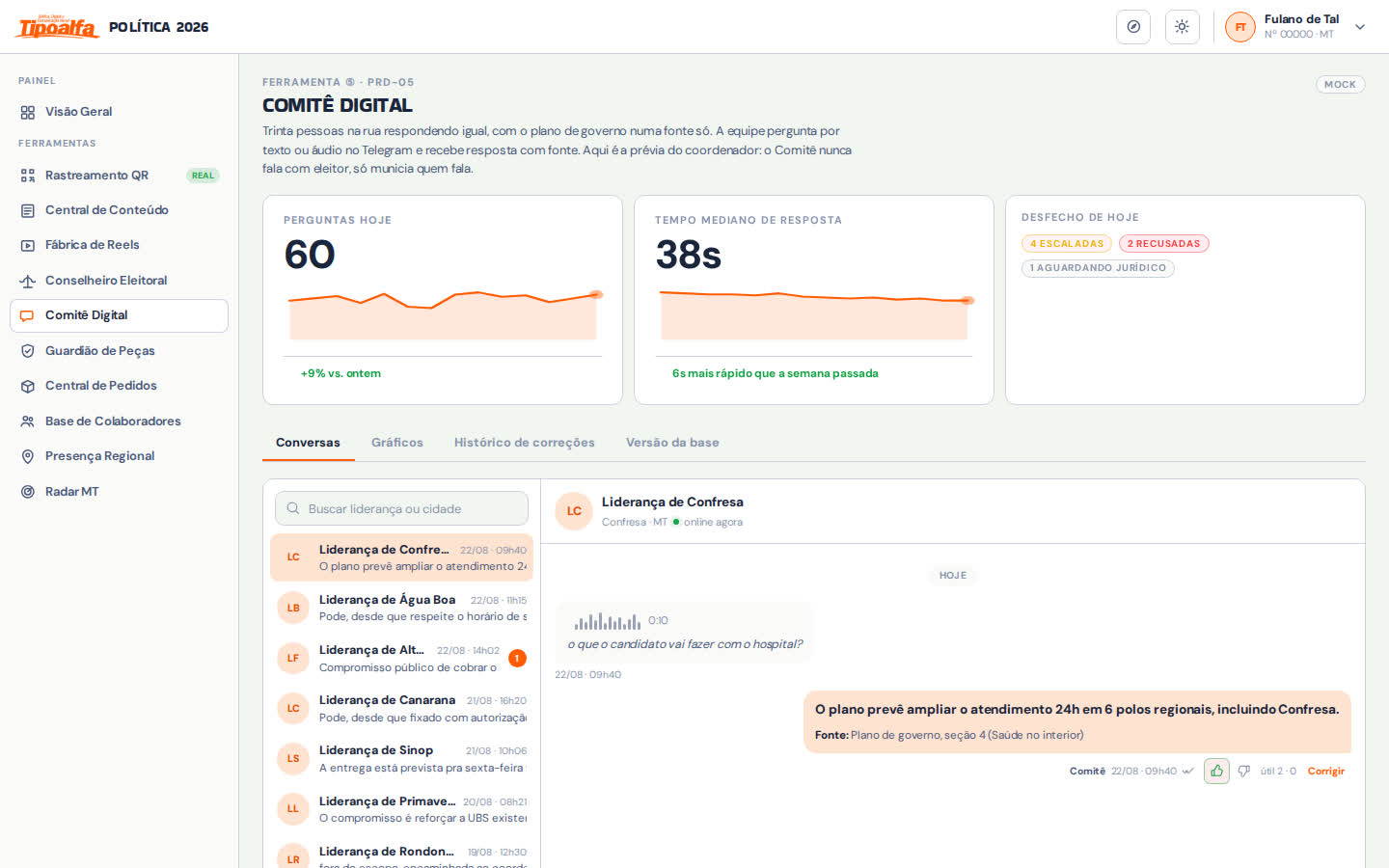Filter by 4 Escaladas chip
The width and height of the screenshot is (1389, 868).
(1067, 244)
